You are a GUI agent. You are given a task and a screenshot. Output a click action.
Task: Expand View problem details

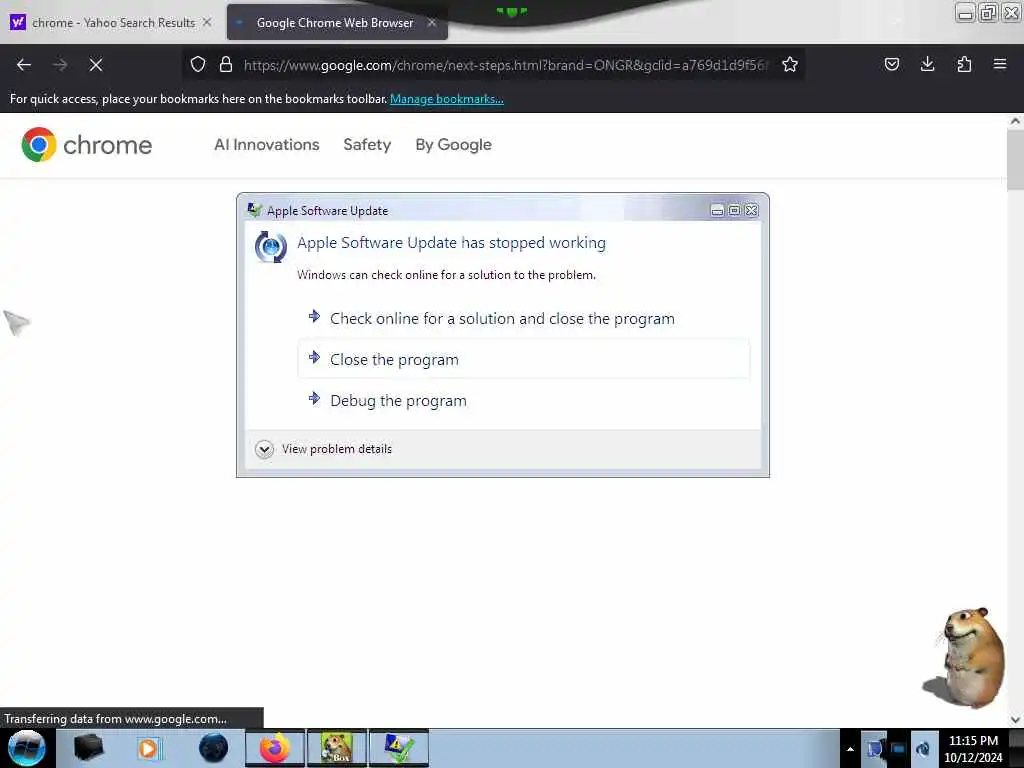point(323,449)
